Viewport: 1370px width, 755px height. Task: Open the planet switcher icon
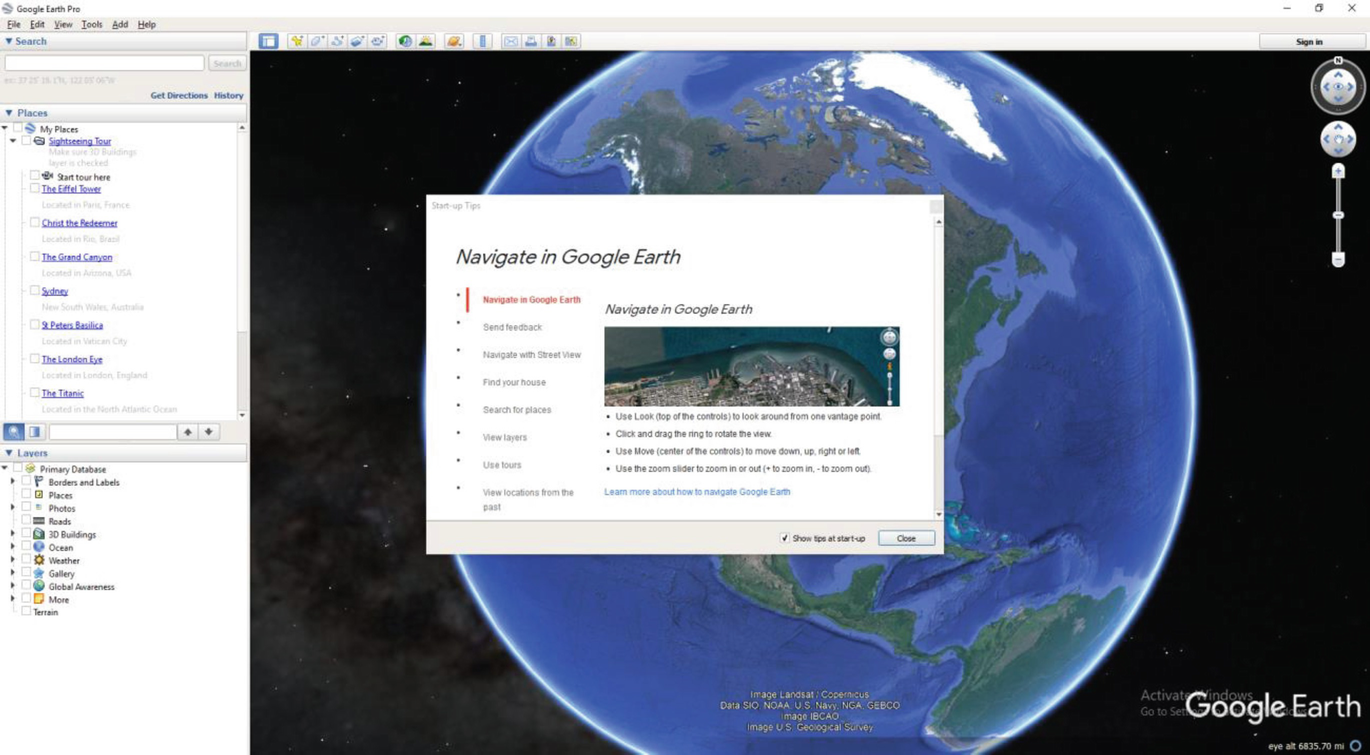point(454,41)
